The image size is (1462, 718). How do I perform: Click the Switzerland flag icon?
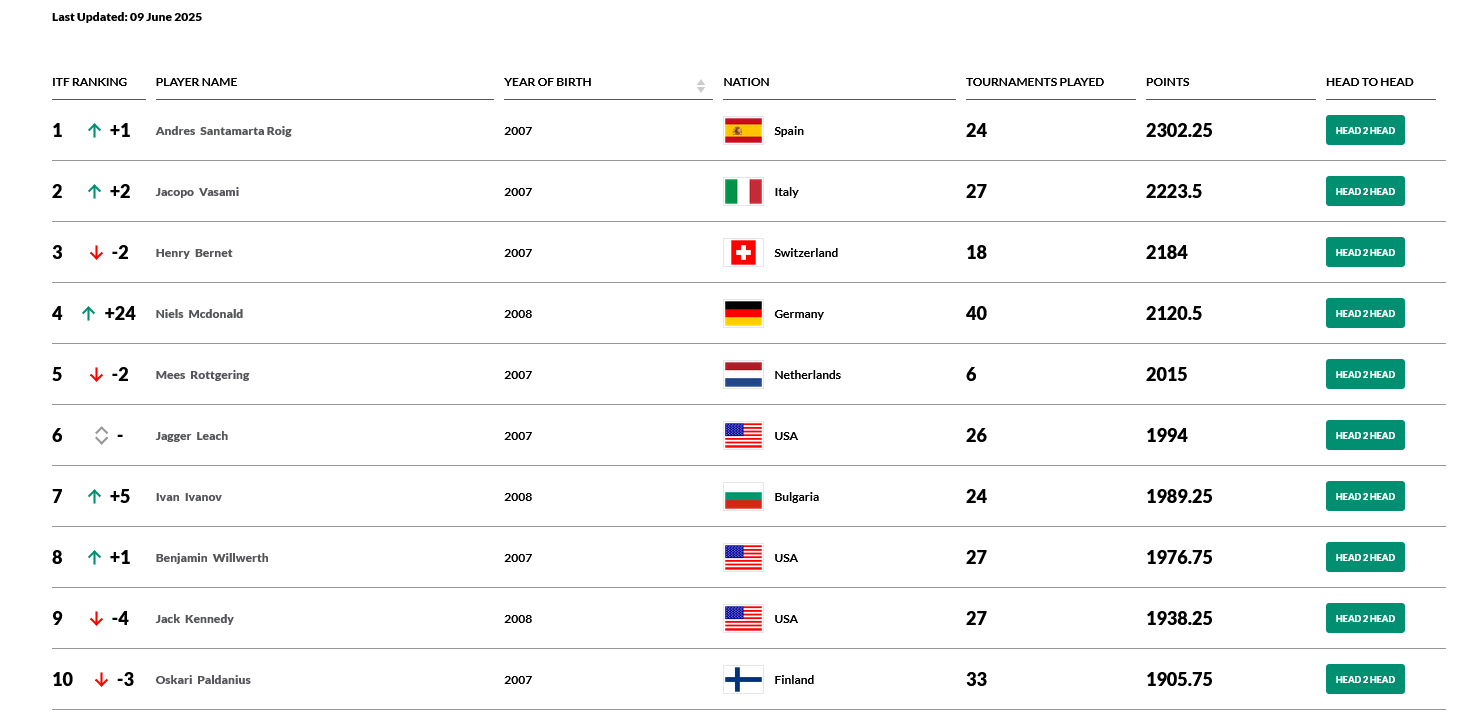[x=743, y=253]
